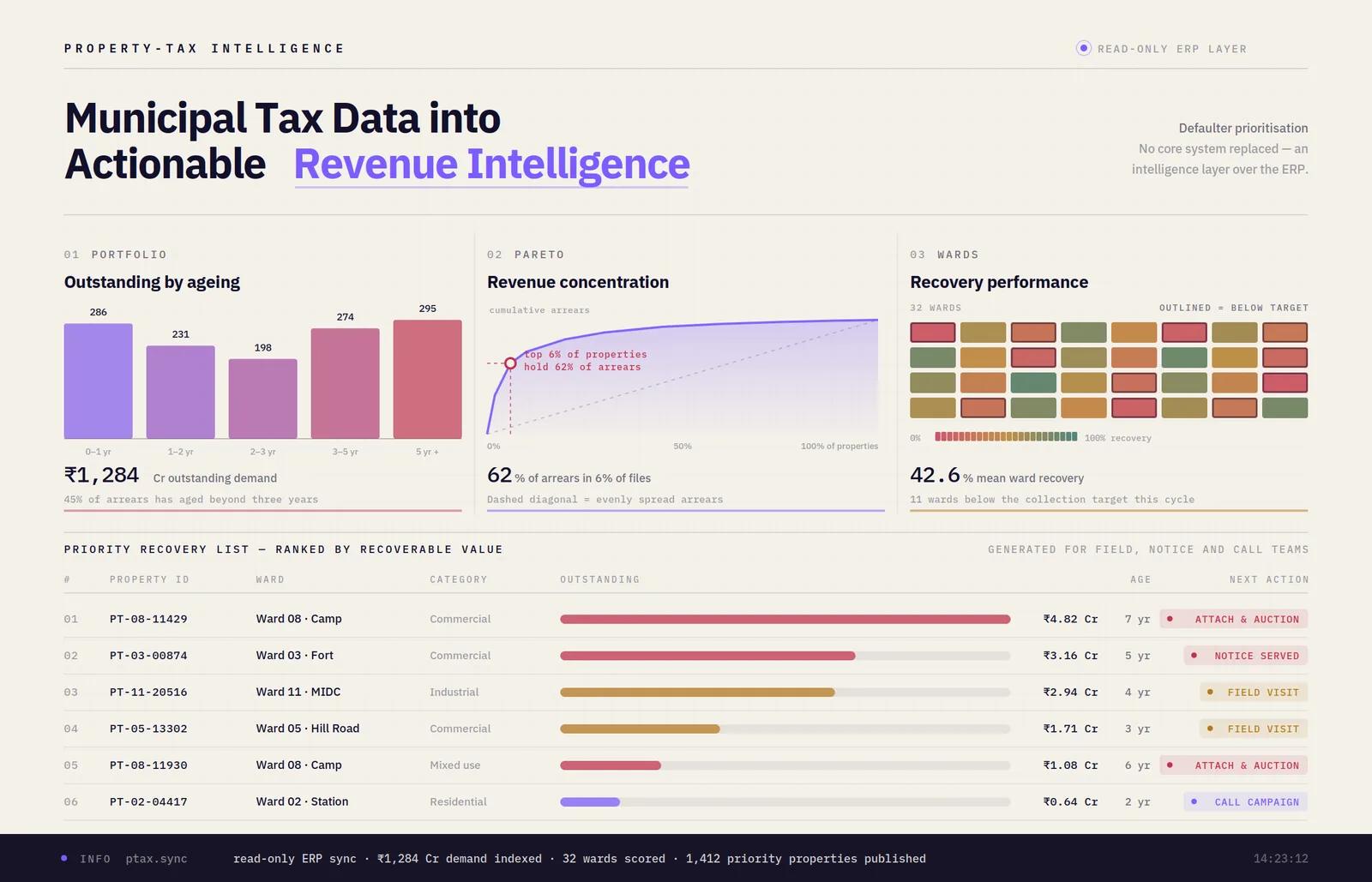Click the 14:23:12 timestamp in status bar
The image size is (1372, 882).
[x=1281, y=859]
